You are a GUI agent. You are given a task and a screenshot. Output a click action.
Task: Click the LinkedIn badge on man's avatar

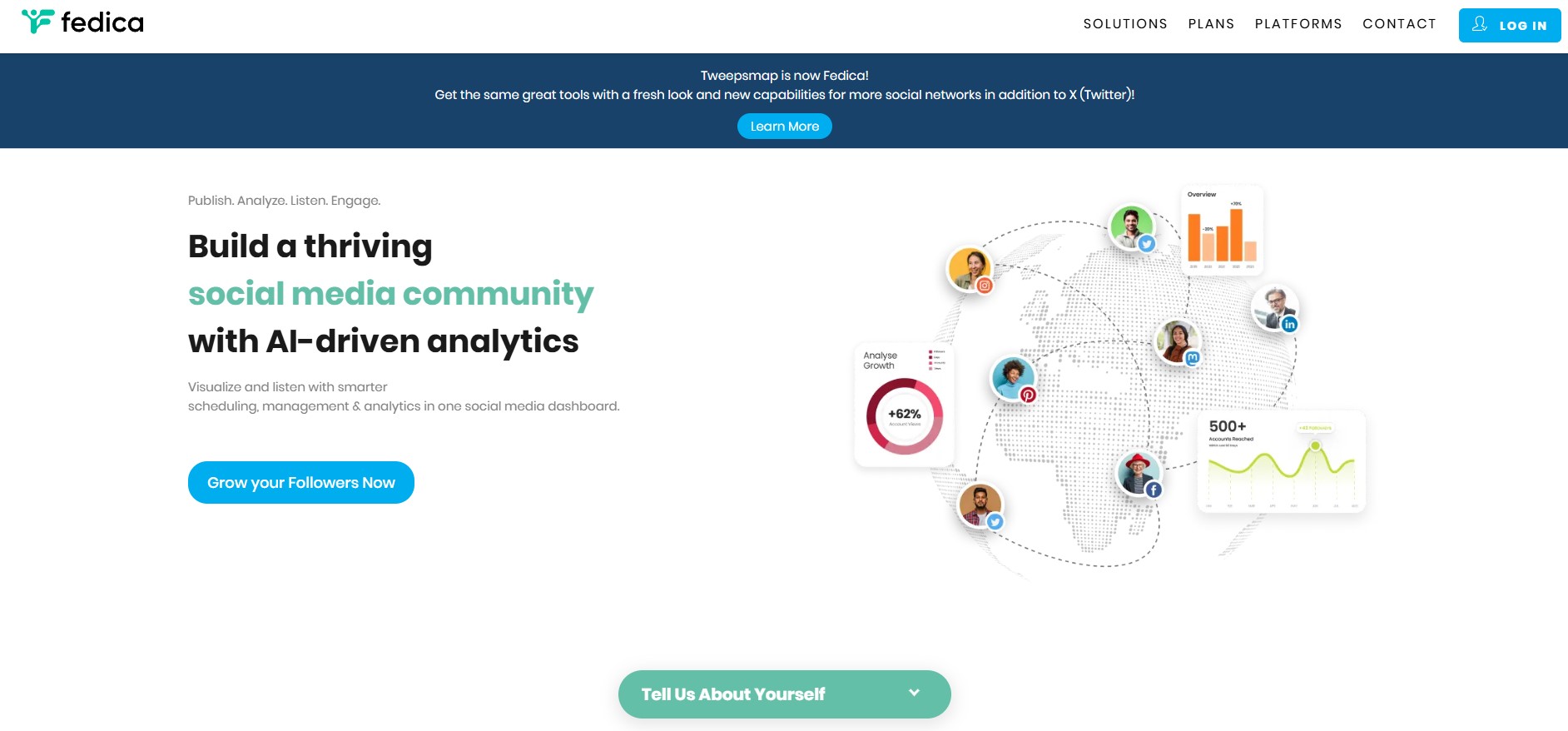tap(1289, 325)
